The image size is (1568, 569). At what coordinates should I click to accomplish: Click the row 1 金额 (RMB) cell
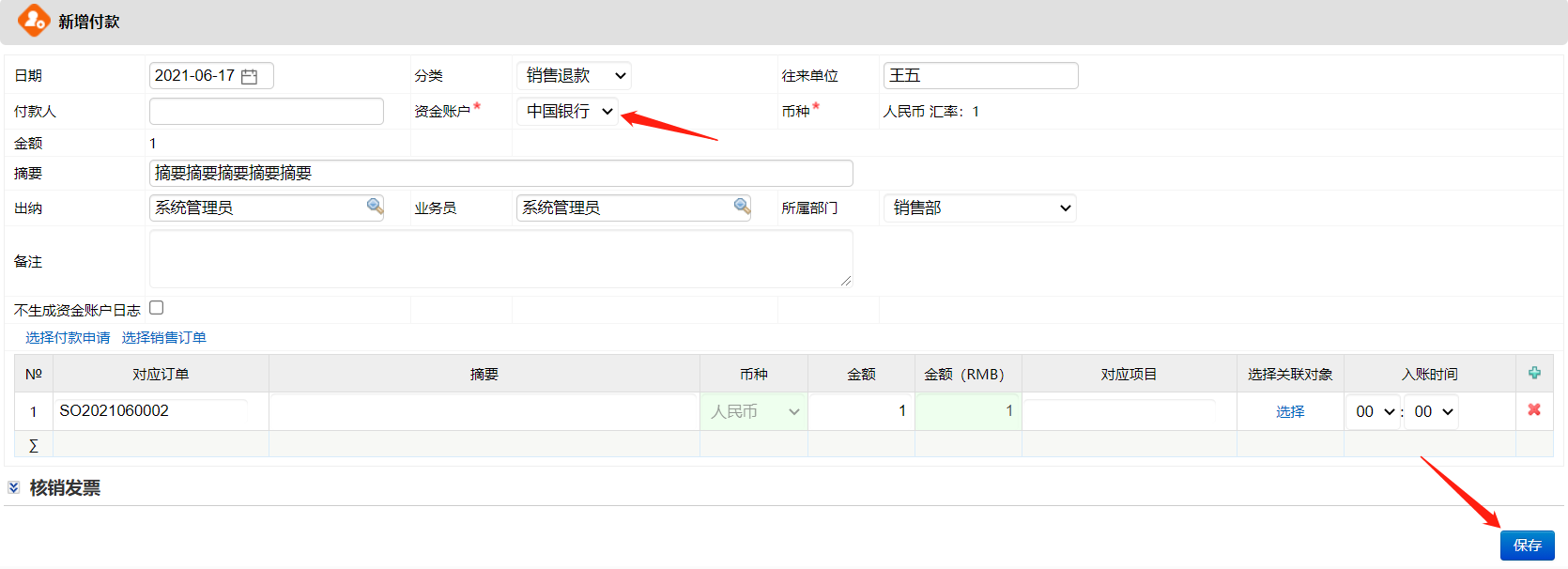point(968,411)
